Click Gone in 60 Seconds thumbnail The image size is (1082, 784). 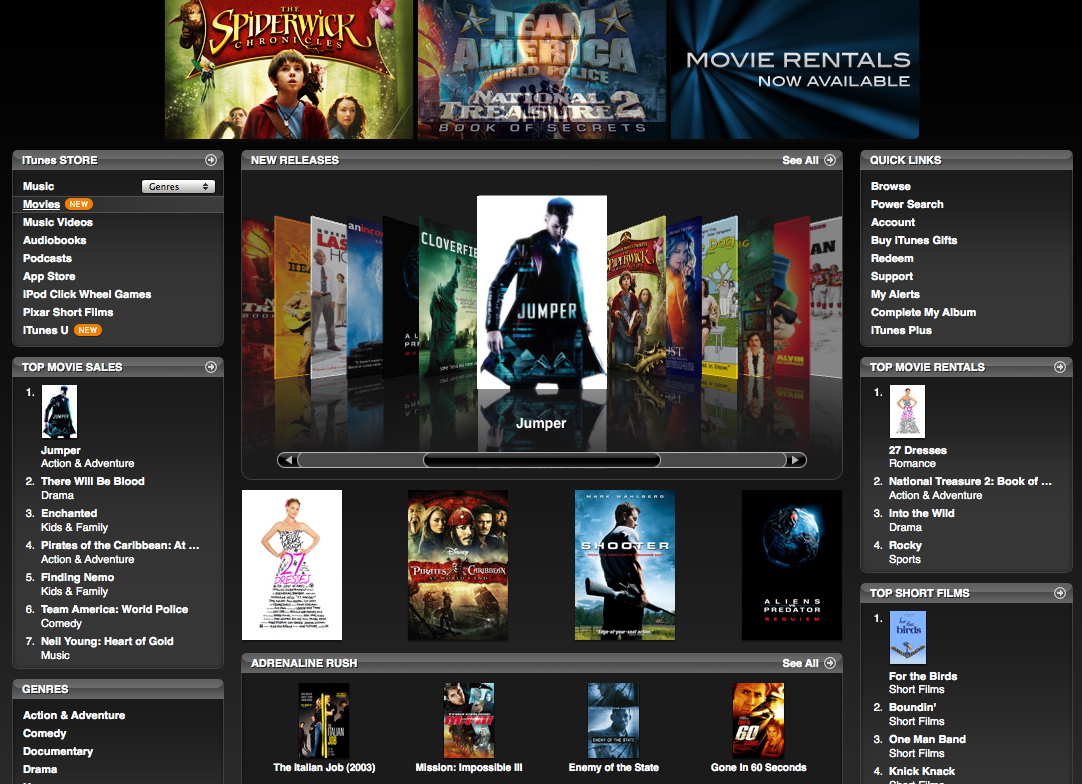pyautogui.click(x=758, y=721)
